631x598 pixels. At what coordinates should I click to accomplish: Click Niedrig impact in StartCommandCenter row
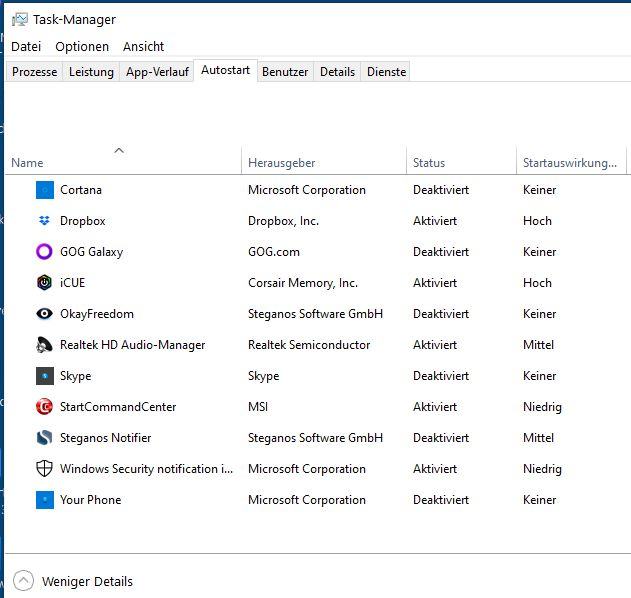(x=542, y=407)
